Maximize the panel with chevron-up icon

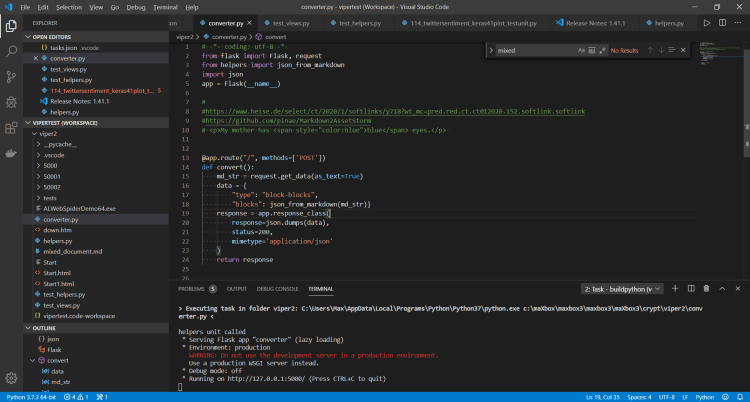pyautogui.click(x=722, y=289)
